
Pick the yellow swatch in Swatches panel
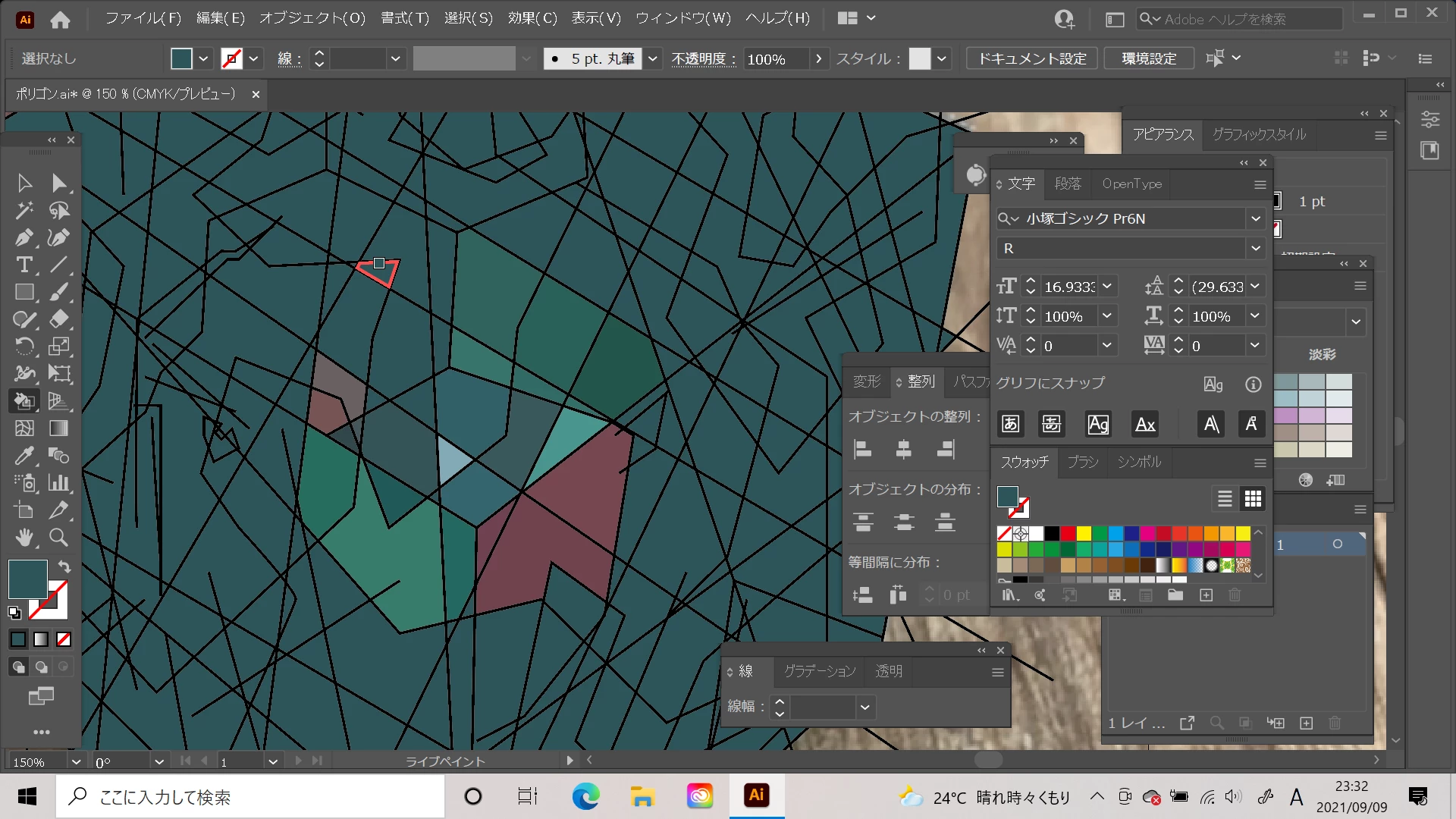(x=1084, y=533)
